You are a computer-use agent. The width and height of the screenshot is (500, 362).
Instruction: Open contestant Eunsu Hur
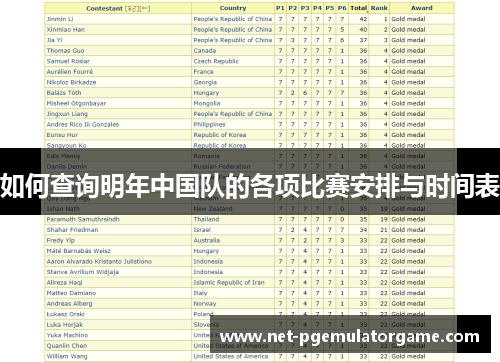62,135
